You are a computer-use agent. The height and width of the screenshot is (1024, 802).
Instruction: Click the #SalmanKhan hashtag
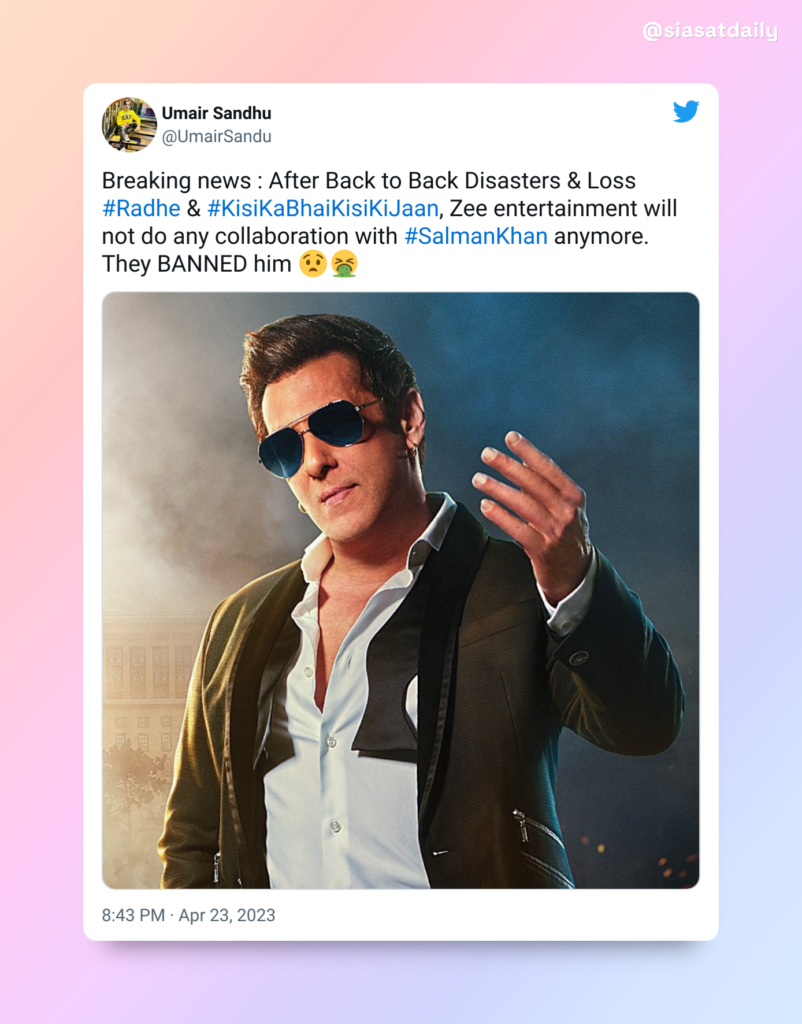(476, 236)
